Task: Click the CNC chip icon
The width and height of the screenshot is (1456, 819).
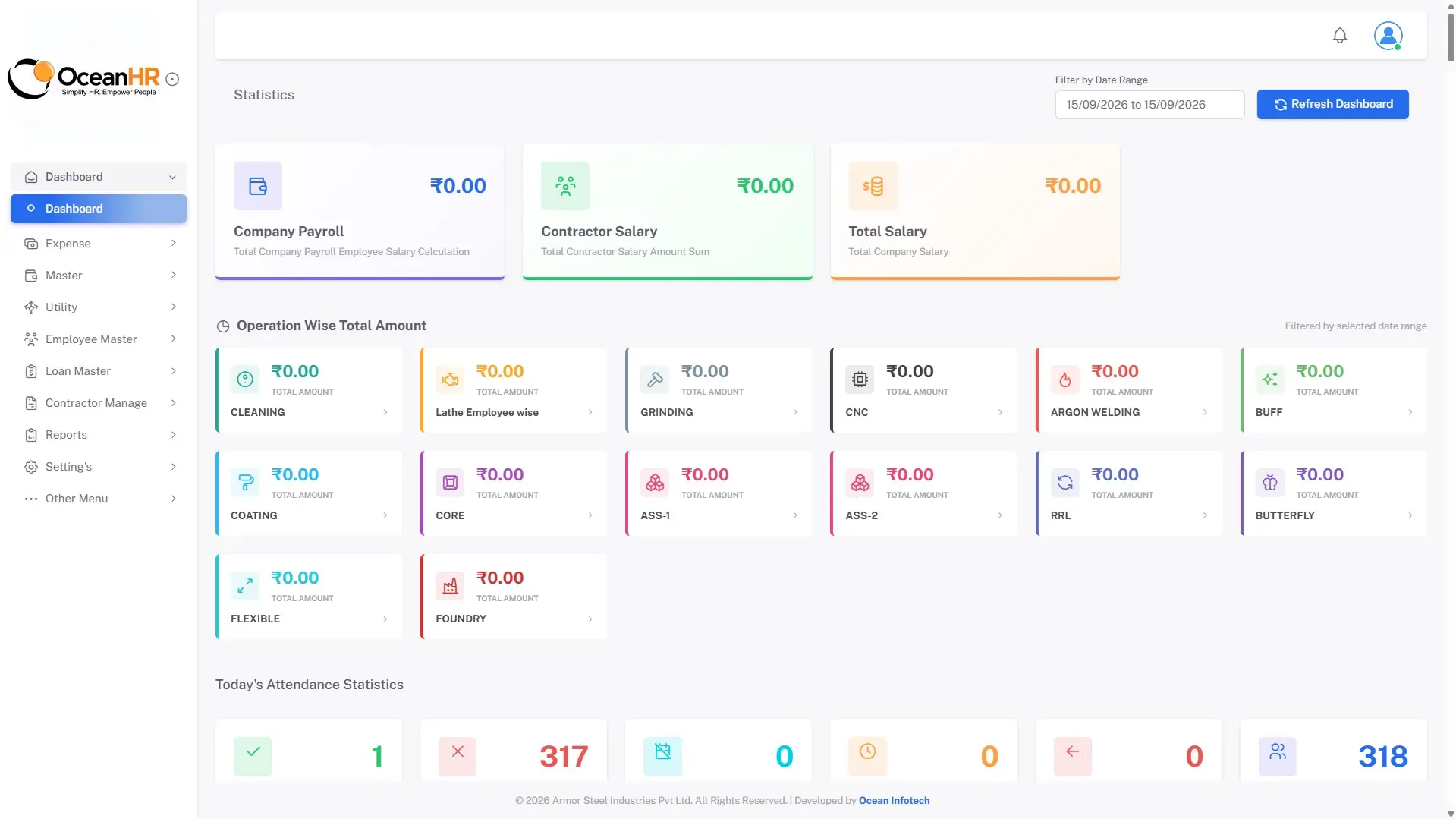Action: click(x=860, y=379)
